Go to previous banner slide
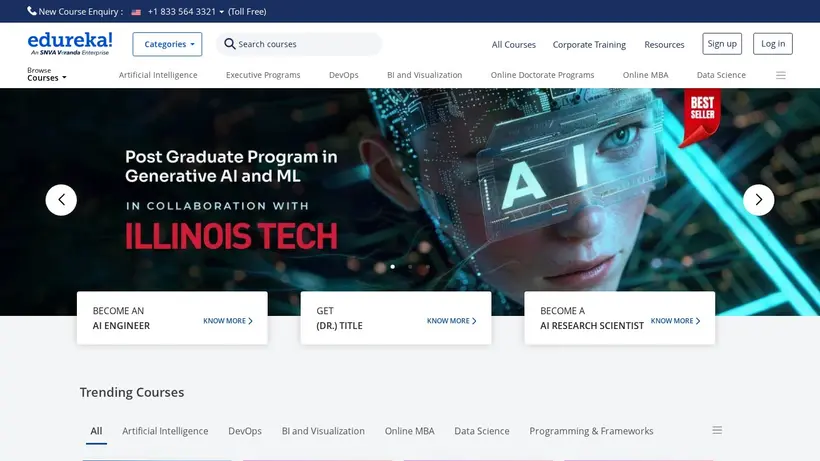The height and width of the screenshot is (461, 820). click(61, 200)
